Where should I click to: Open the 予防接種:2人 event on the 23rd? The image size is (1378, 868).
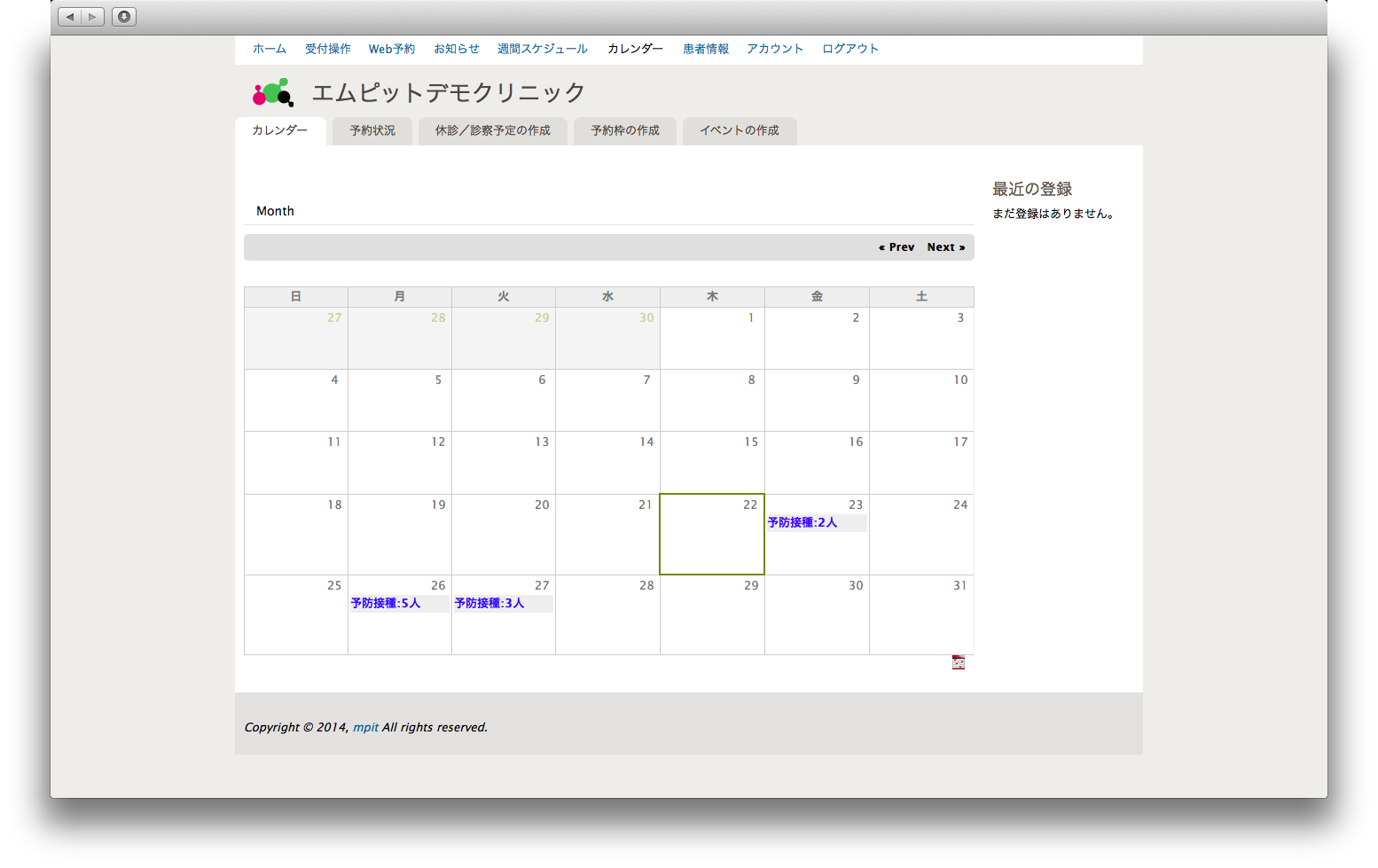[803, 522]
